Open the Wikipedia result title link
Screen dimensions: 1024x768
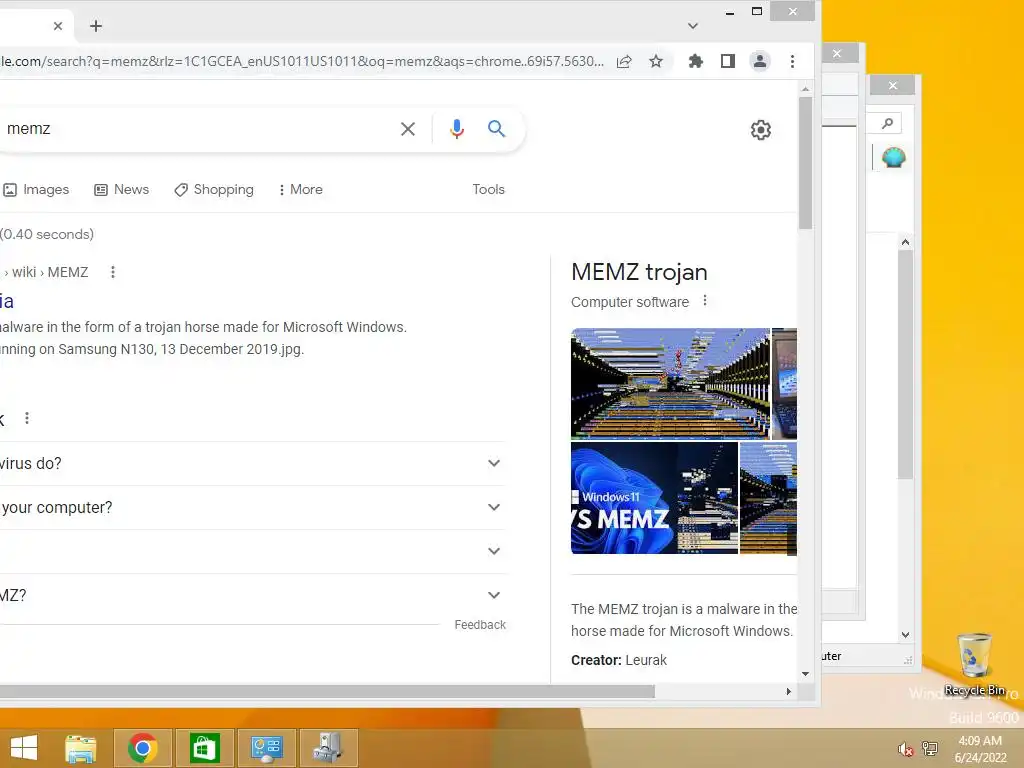7,301
